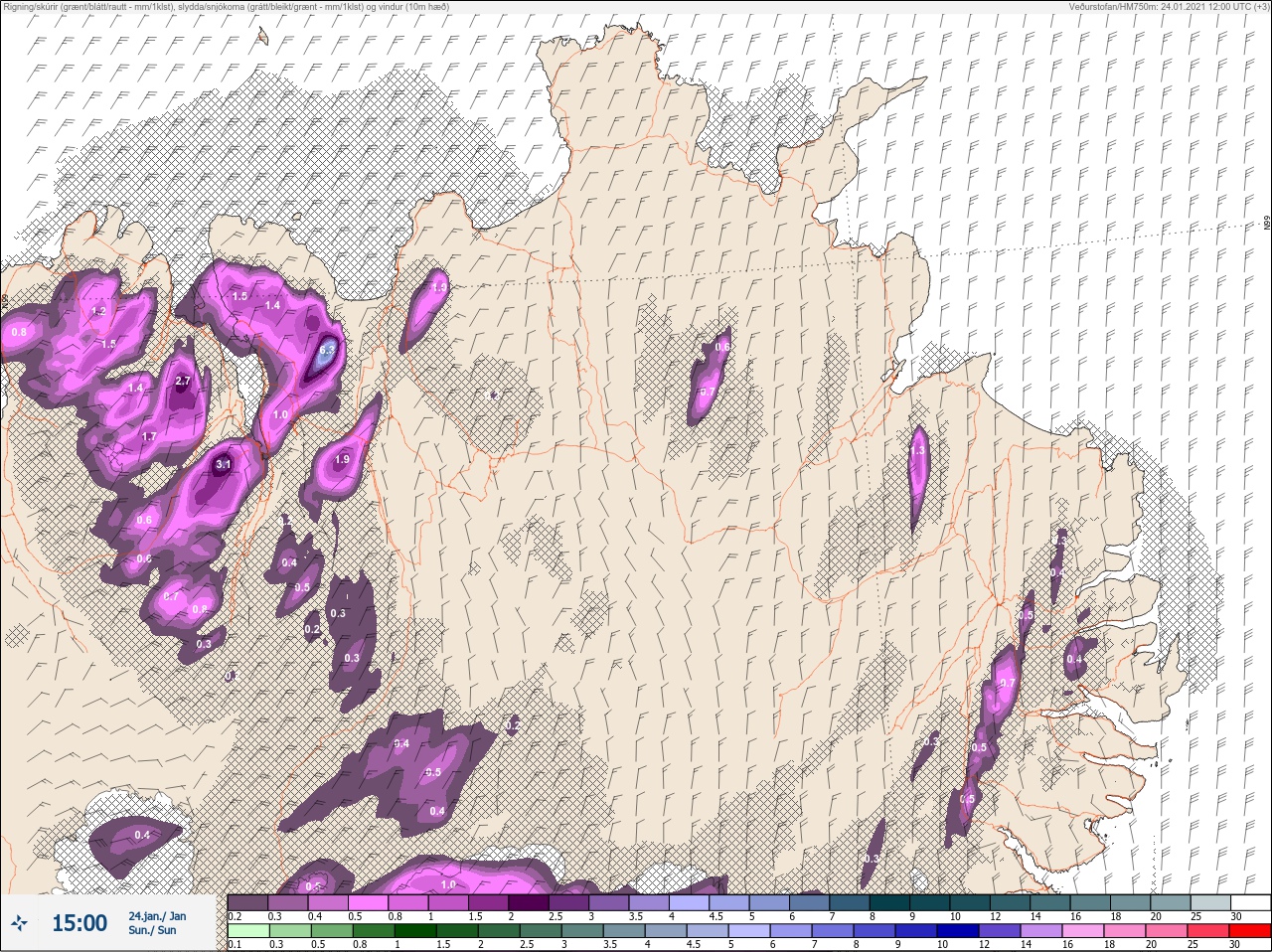The image size is (1272, 952).
Task: Select bottom legend swatch between 0.1 and 0.3
Action: (248, 930)
